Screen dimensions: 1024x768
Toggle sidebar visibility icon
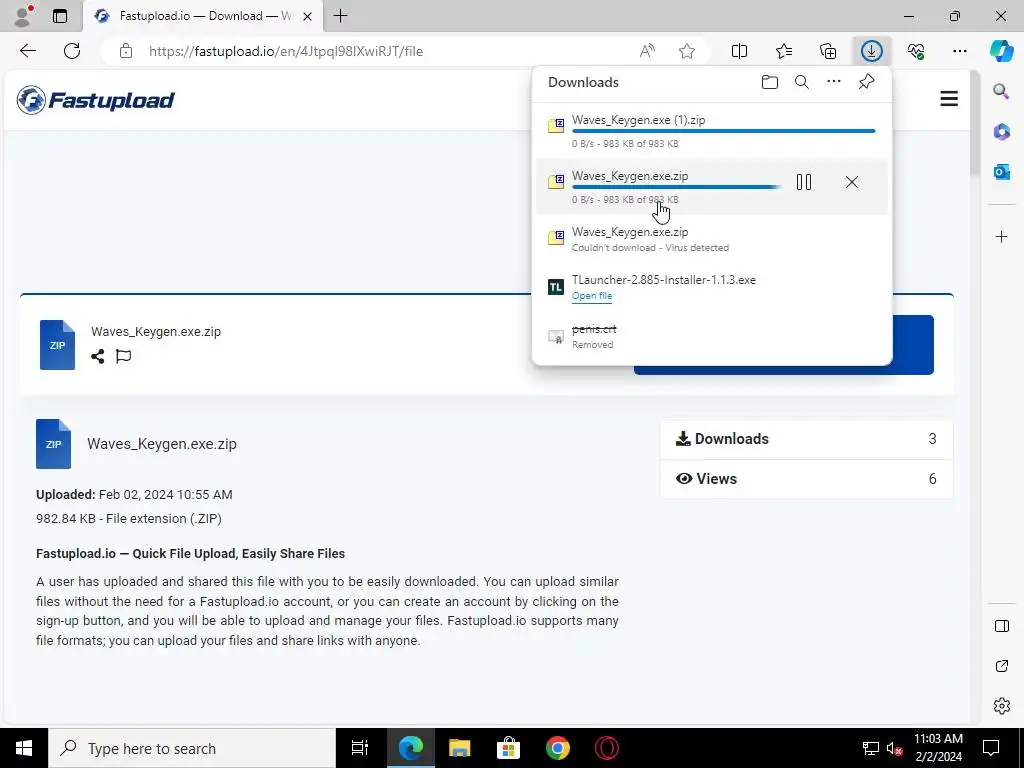(1001, 626)
